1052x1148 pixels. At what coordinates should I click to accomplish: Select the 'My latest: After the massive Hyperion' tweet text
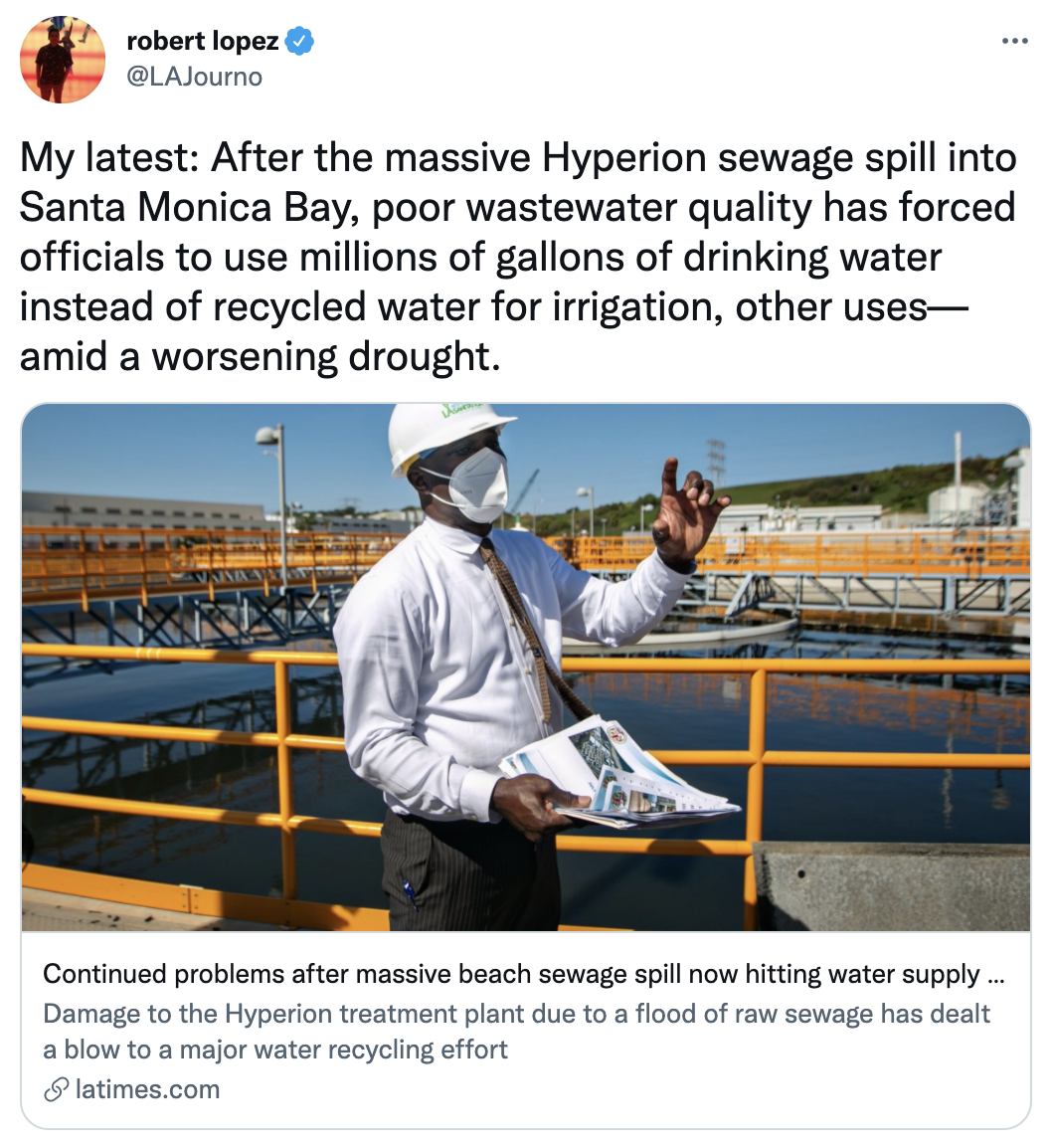point(518,257)
